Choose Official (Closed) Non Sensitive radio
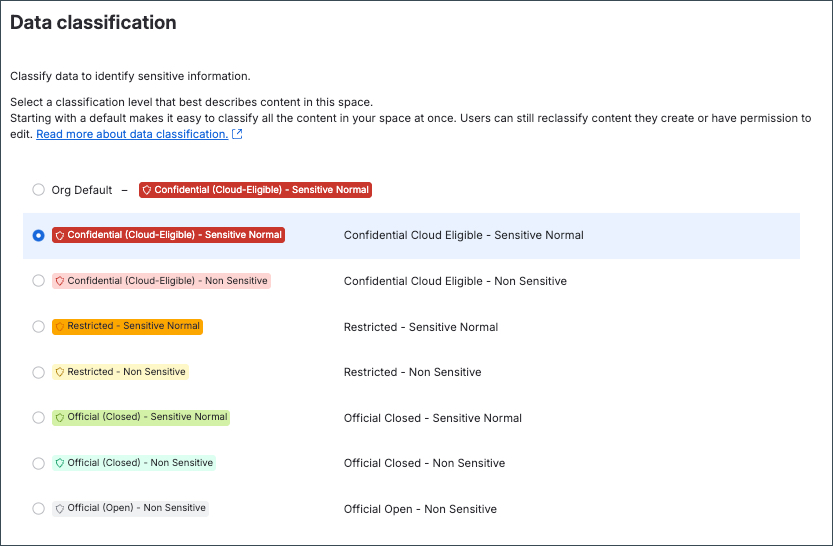 (38, 463)
